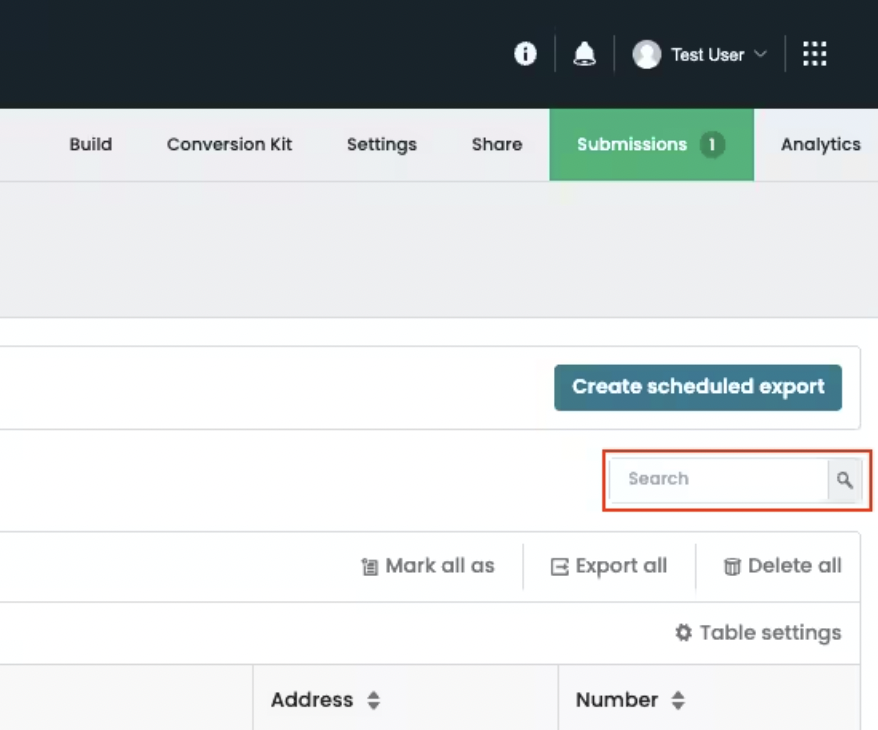Select the Share tab
The height and width of the screenshot is (730, 878).
tap(497, 144)
